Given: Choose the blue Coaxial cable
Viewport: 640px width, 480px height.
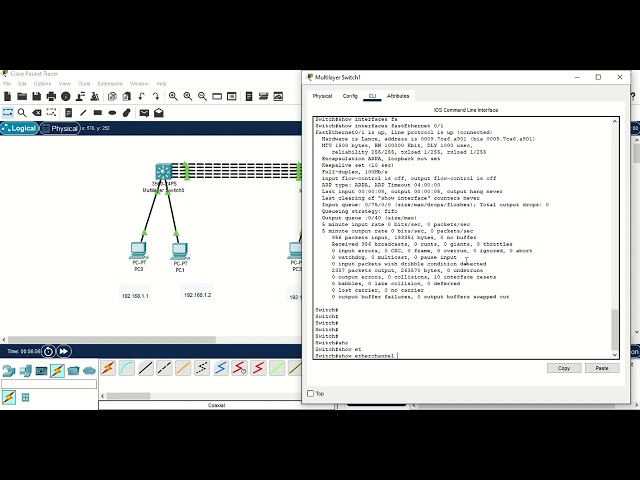Looking at the screenshot, I should click(x=221, y=368).
